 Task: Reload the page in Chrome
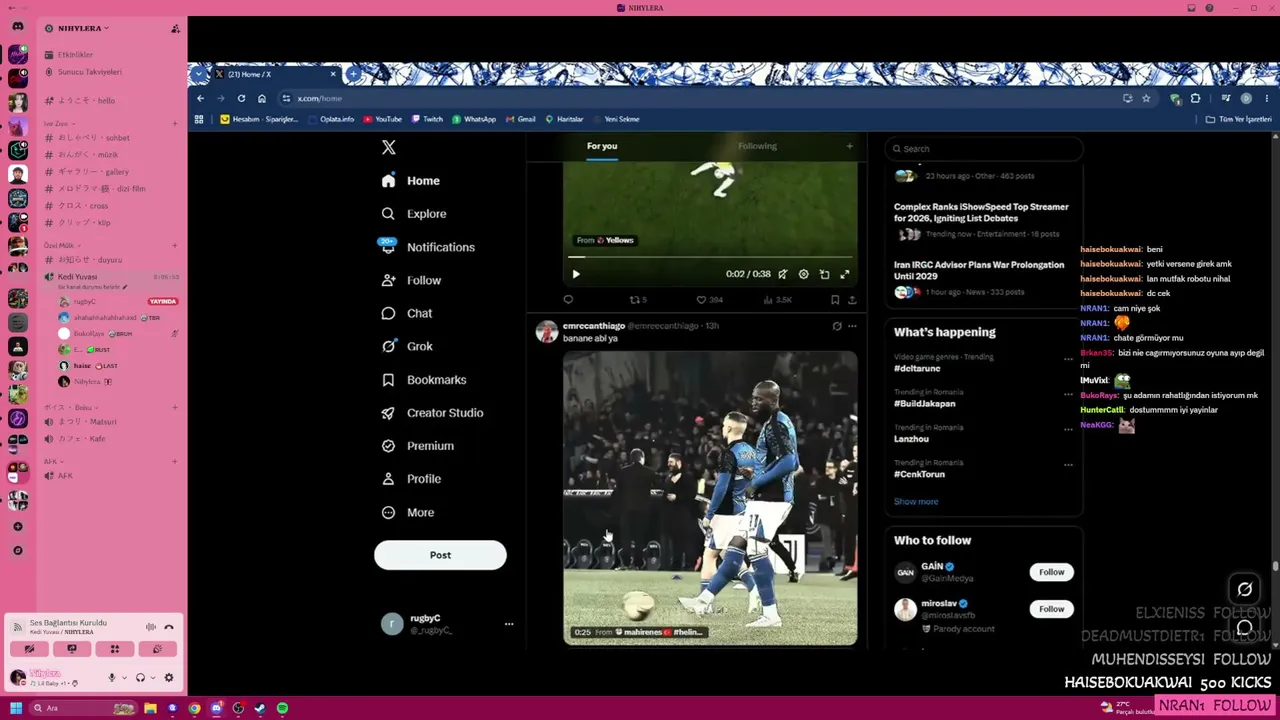[x=241, y=98]
